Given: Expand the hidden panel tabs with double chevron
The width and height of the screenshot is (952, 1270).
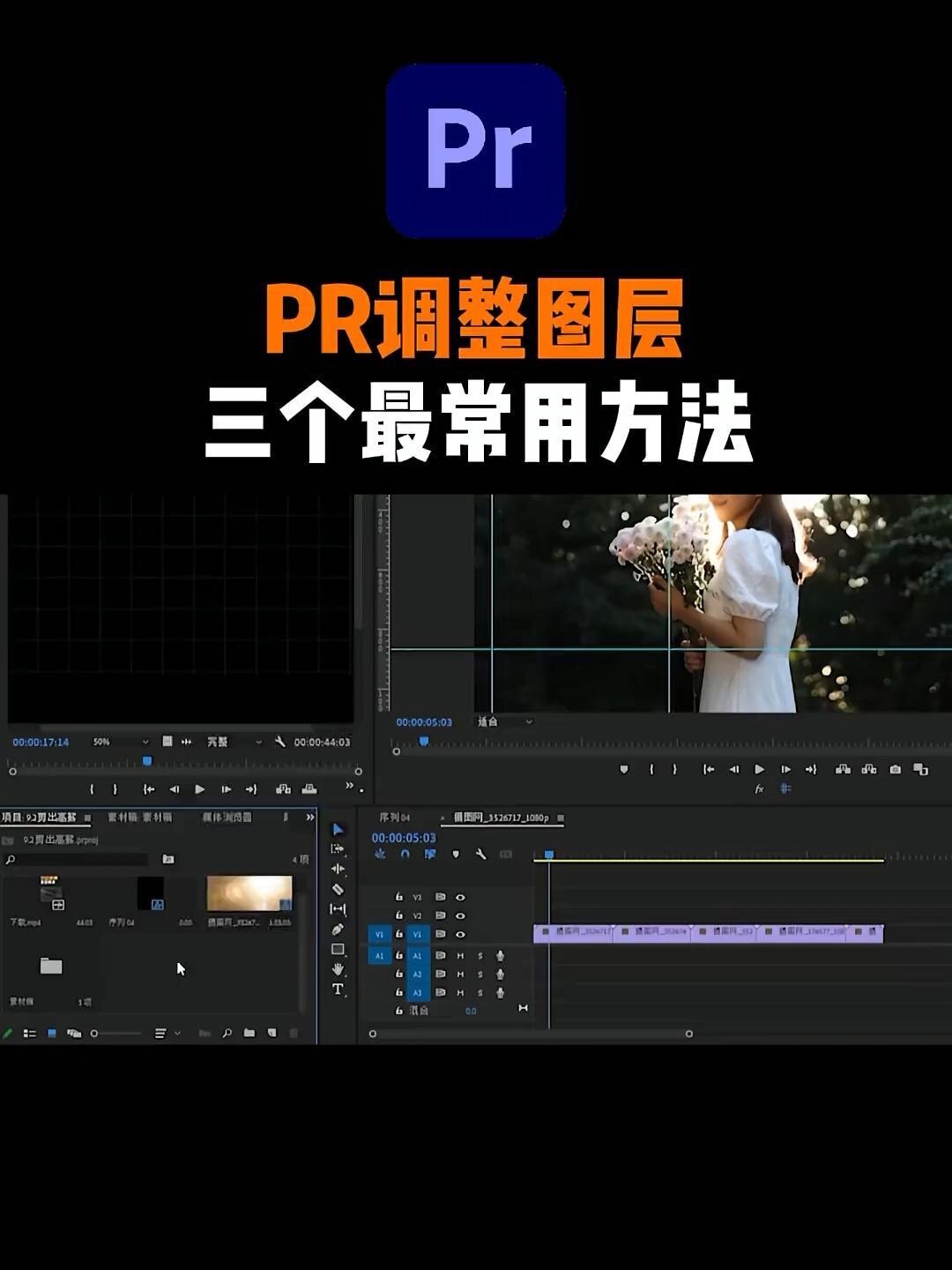Looking at the screenshot, I should pyautogui.click(x=310, y=818).
